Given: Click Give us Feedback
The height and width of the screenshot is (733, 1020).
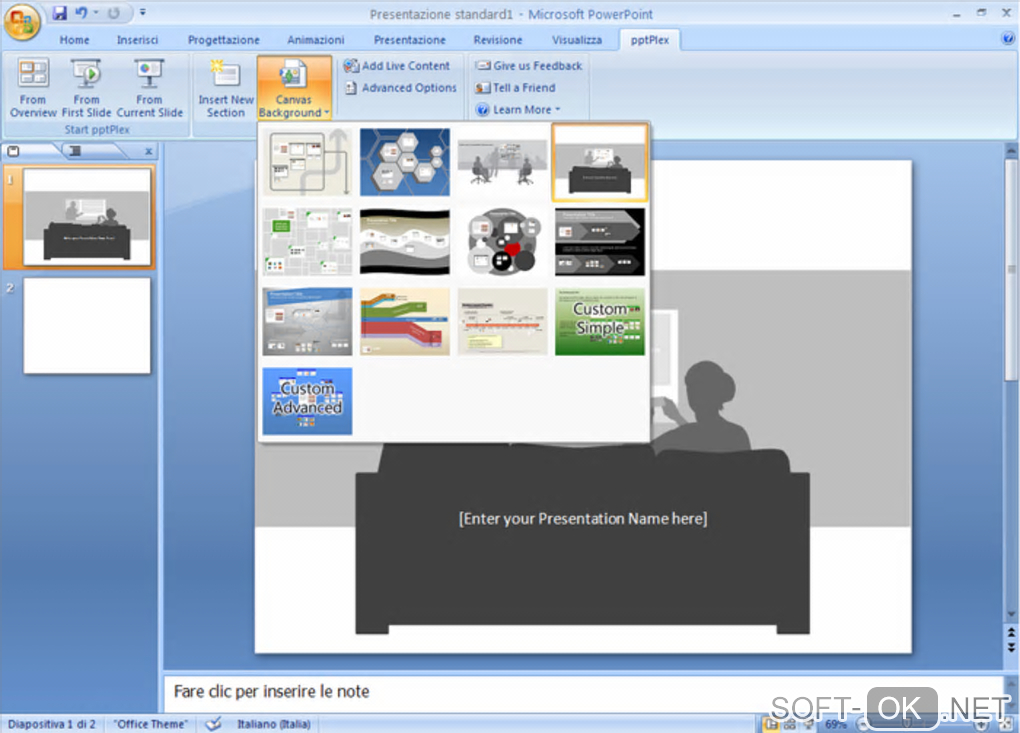Looking at the screenshot, I should (528, 66).
